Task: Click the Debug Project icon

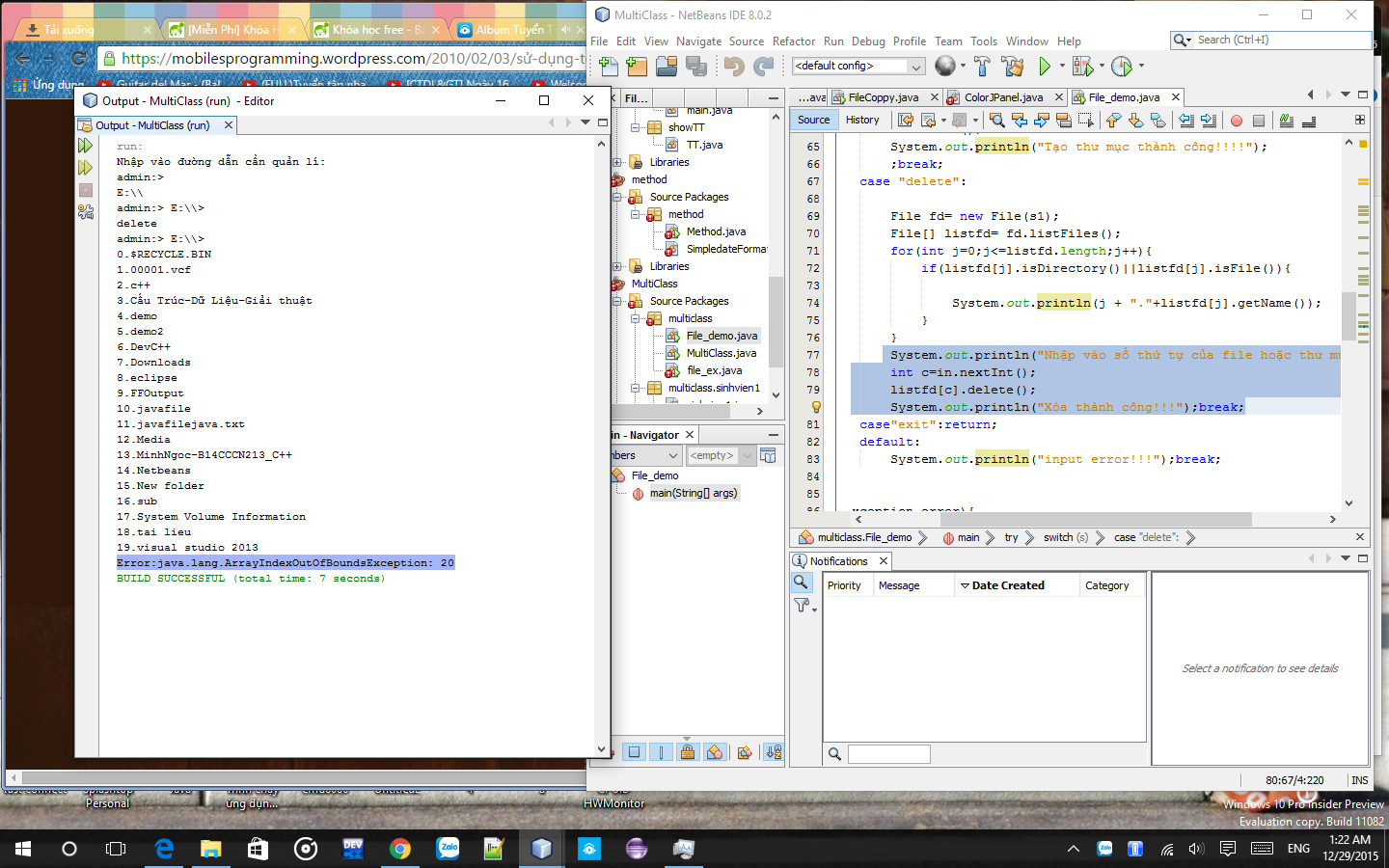Action: point(1083,66)
